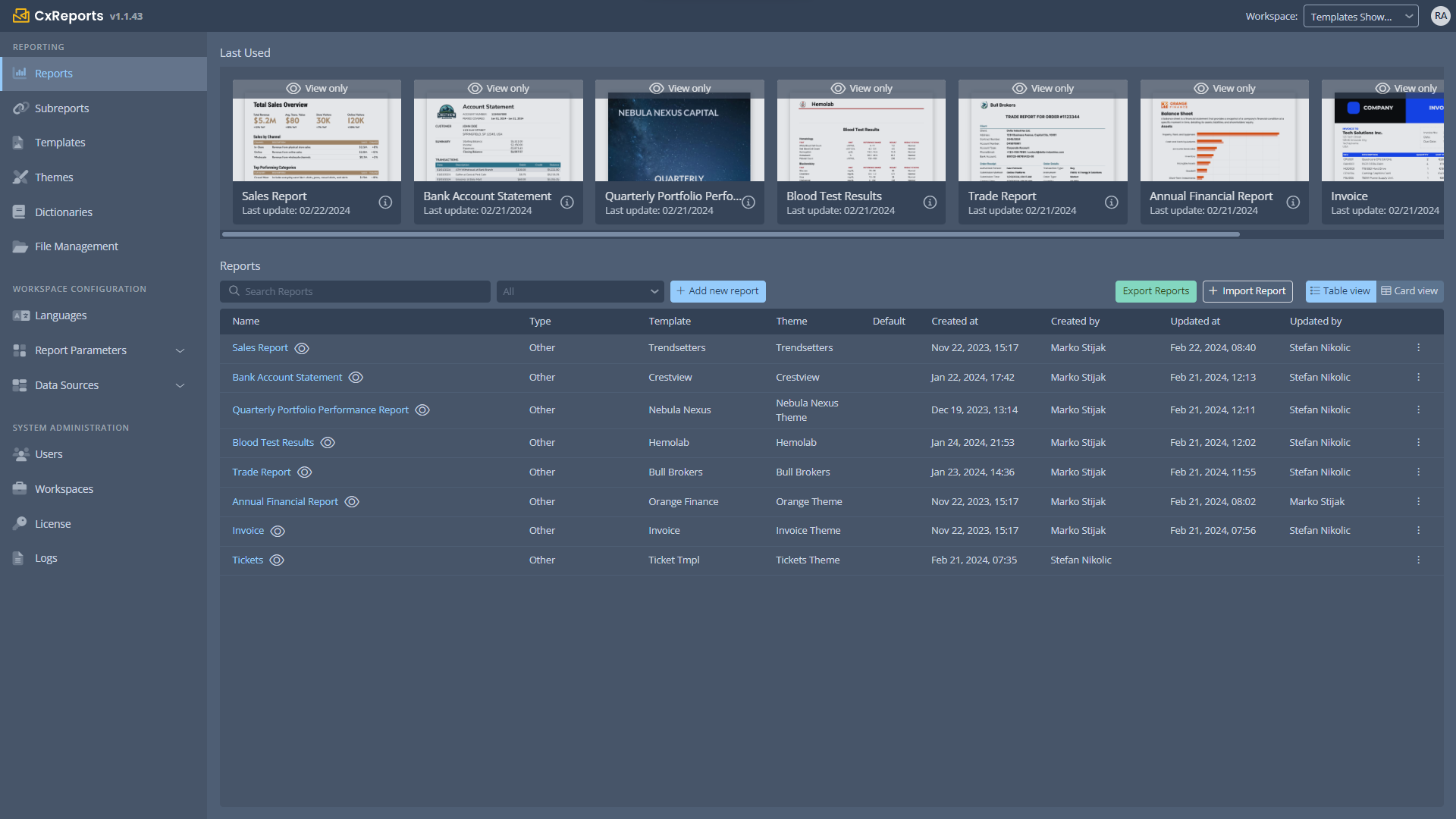Open the Trade Report link

[261, 472]
